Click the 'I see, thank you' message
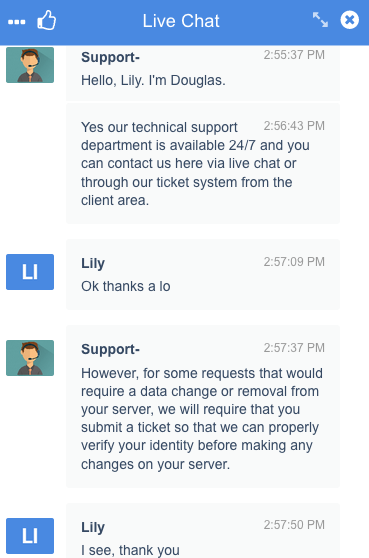This screenshot has height=558, width=369. click(130, 550)
